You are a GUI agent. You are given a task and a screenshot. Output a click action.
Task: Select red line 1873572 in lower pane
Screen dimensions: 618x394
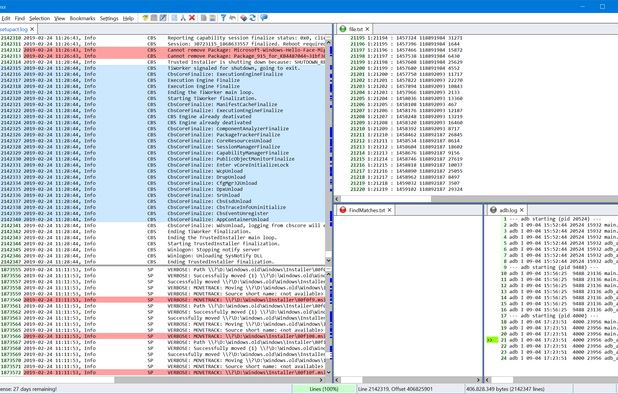pyautogui.click(x=163, y=372)
